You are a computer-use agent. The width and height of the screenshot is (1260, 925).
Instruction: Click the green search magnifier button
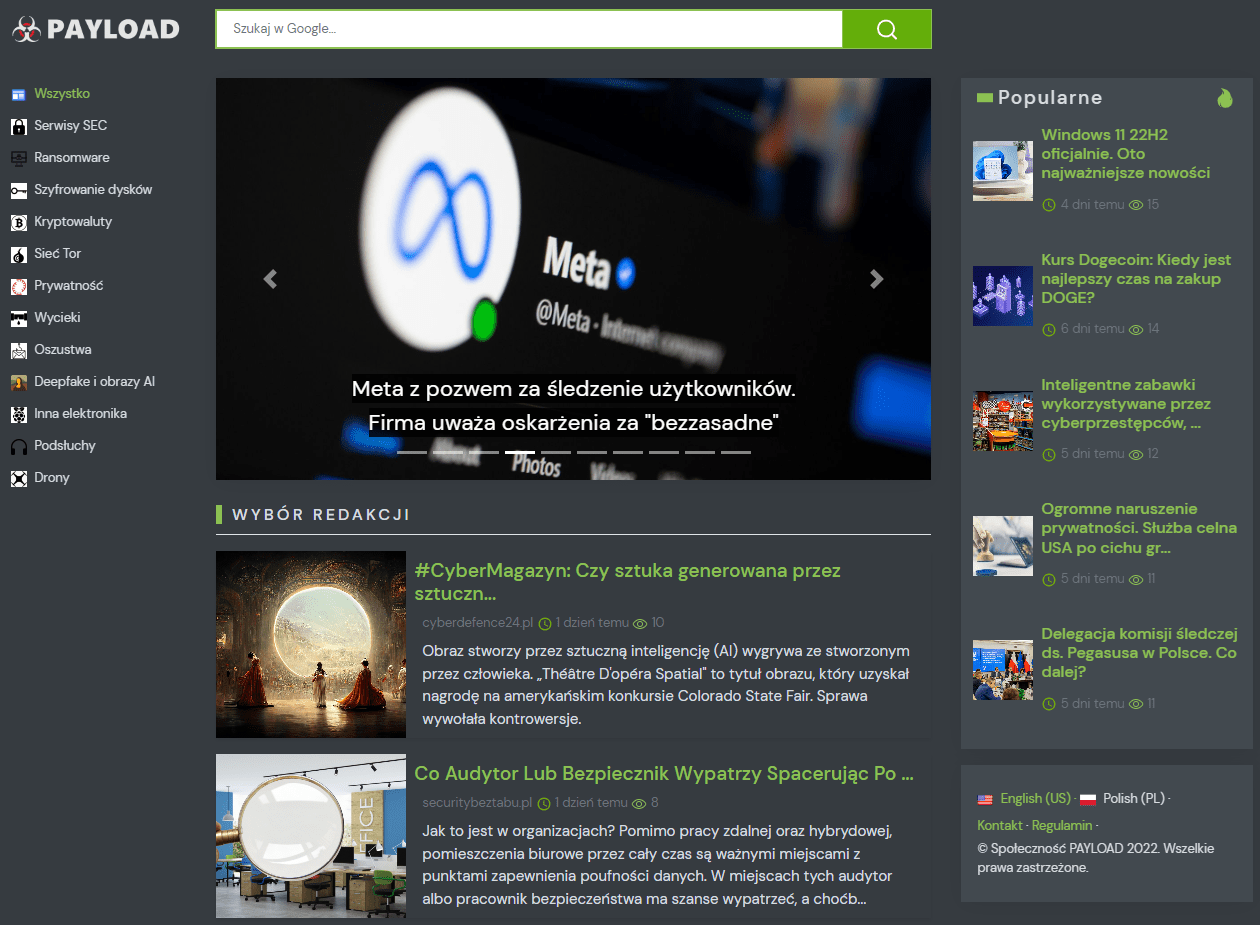[x=886, y=29]
